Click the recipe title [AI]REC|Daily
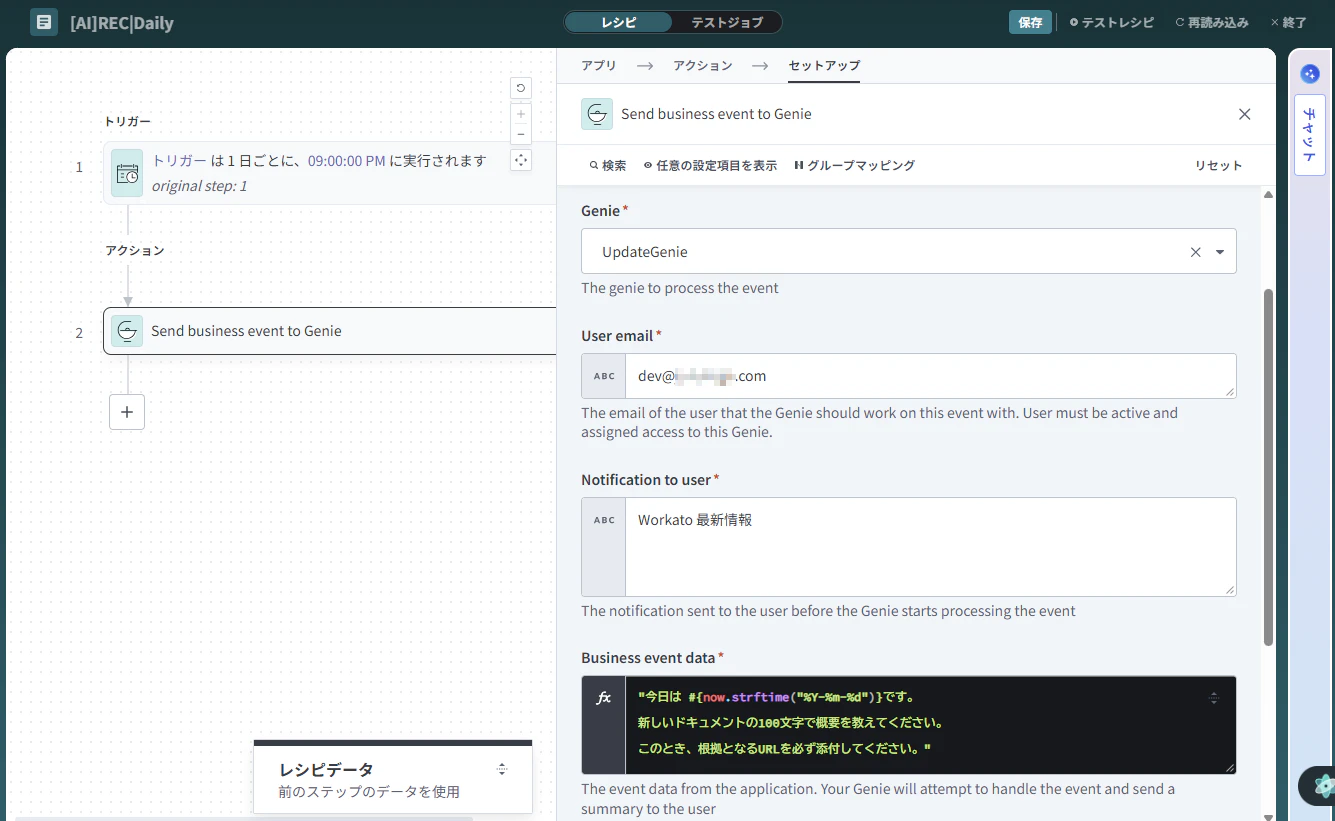 pos(122,22)
